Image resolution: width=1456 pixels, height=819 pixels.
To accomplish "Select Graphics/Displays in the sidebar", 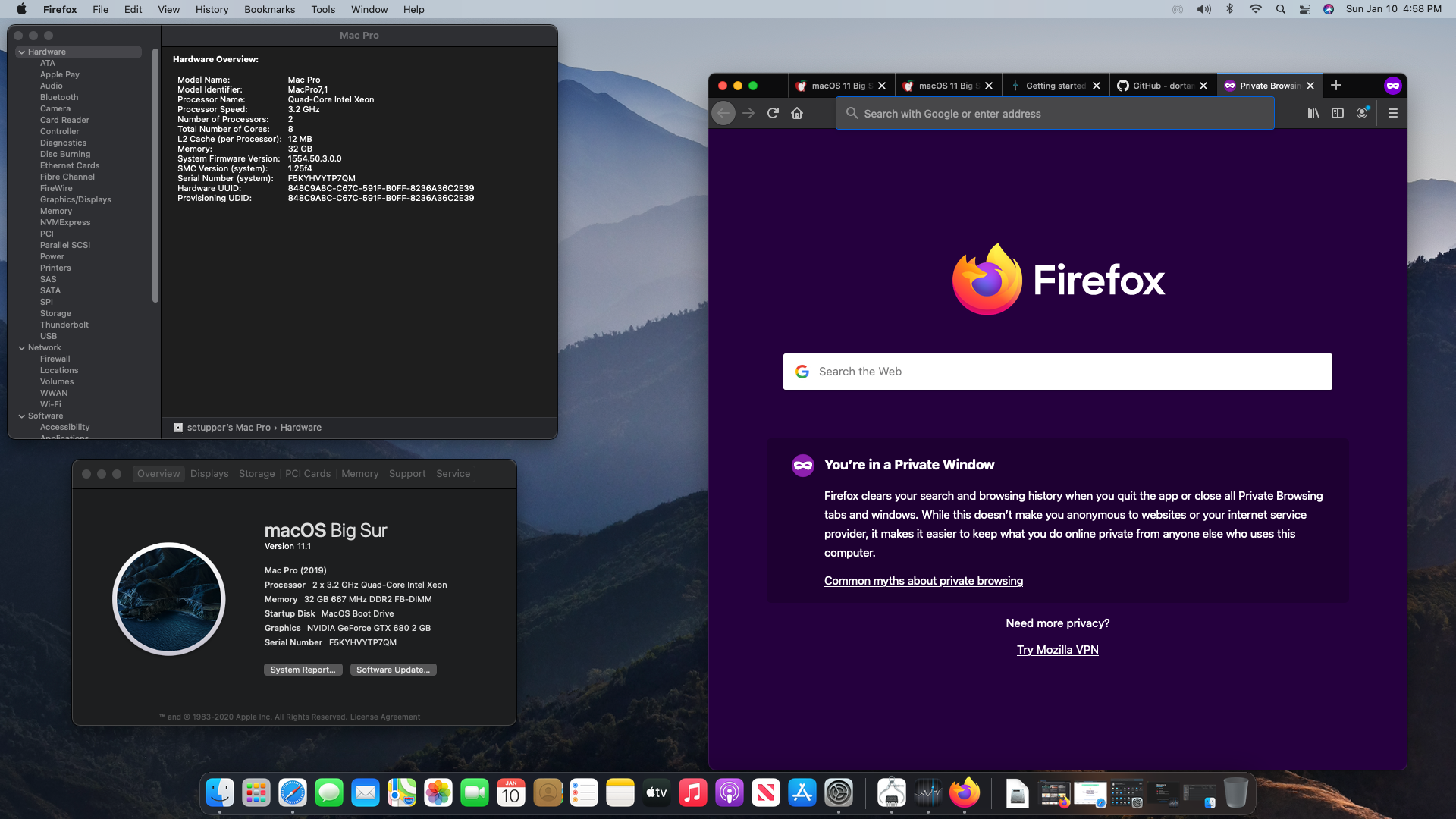I will [76, 200].
